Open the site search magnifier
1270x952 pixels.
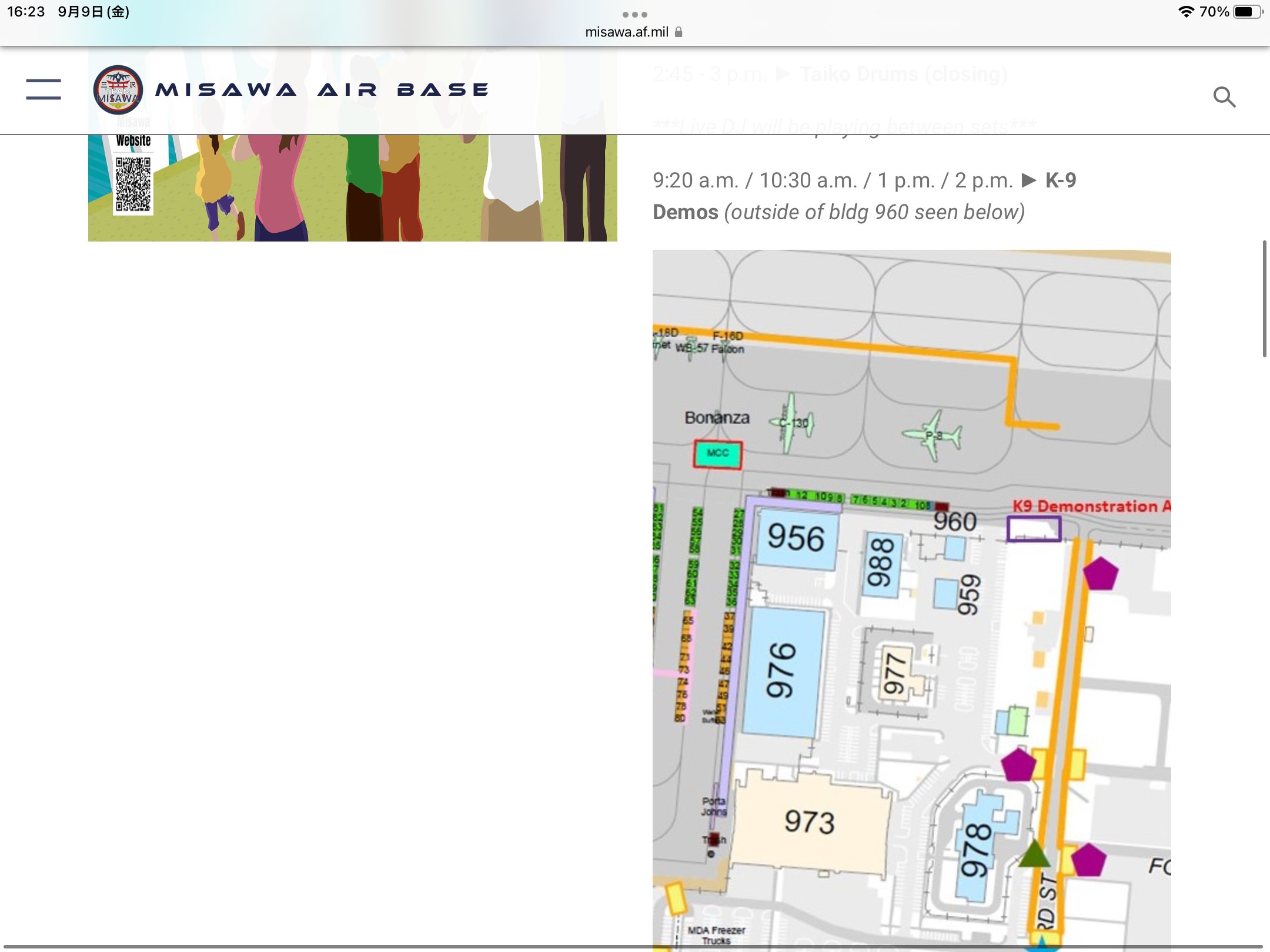pyautogui.click(x=1224, y=97)
